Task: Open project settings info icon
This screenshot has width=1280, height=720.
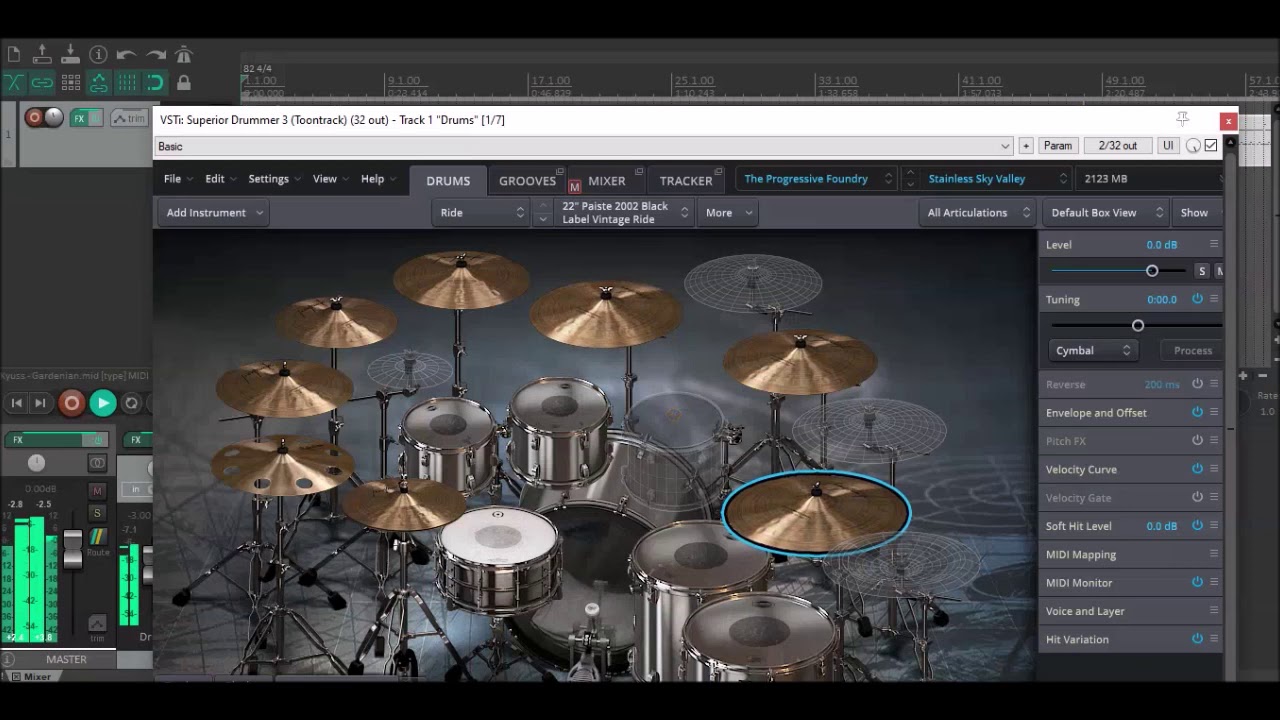Action: coord(98,54)
